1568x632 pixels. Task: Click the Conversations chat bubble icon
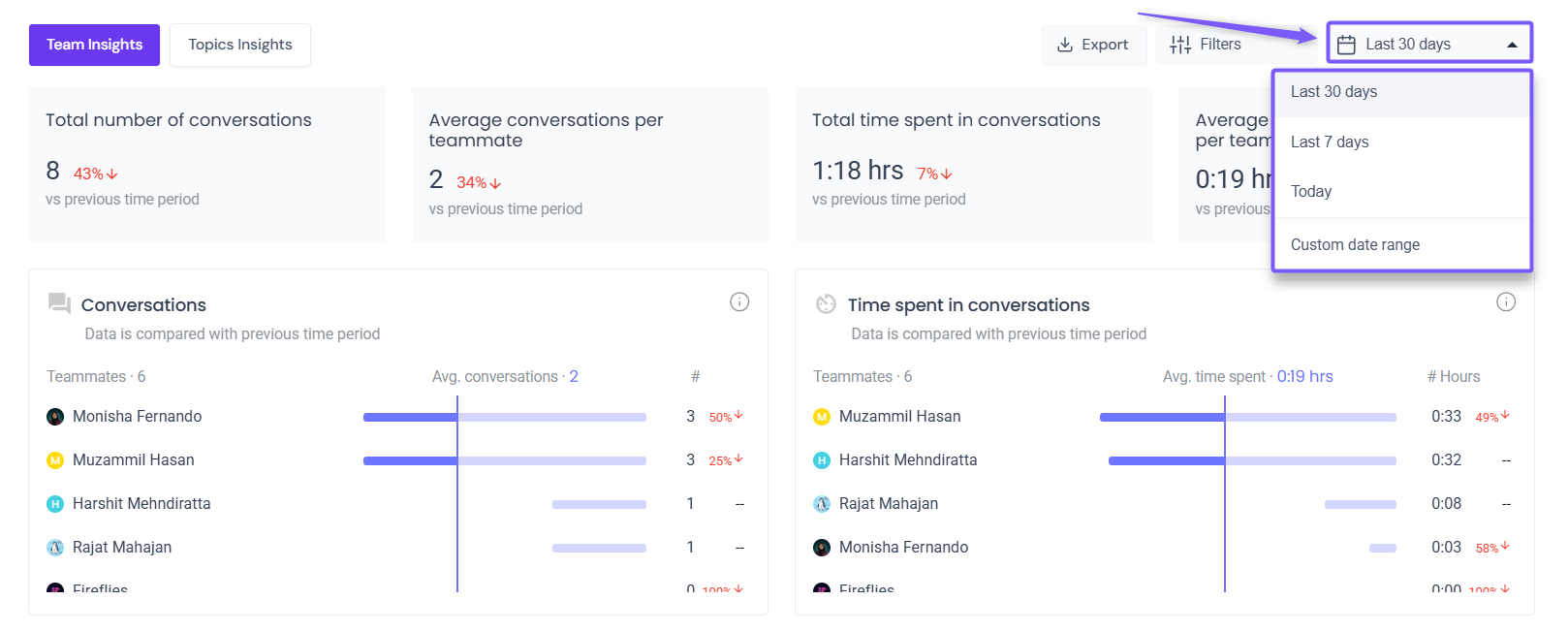point(59,303)
